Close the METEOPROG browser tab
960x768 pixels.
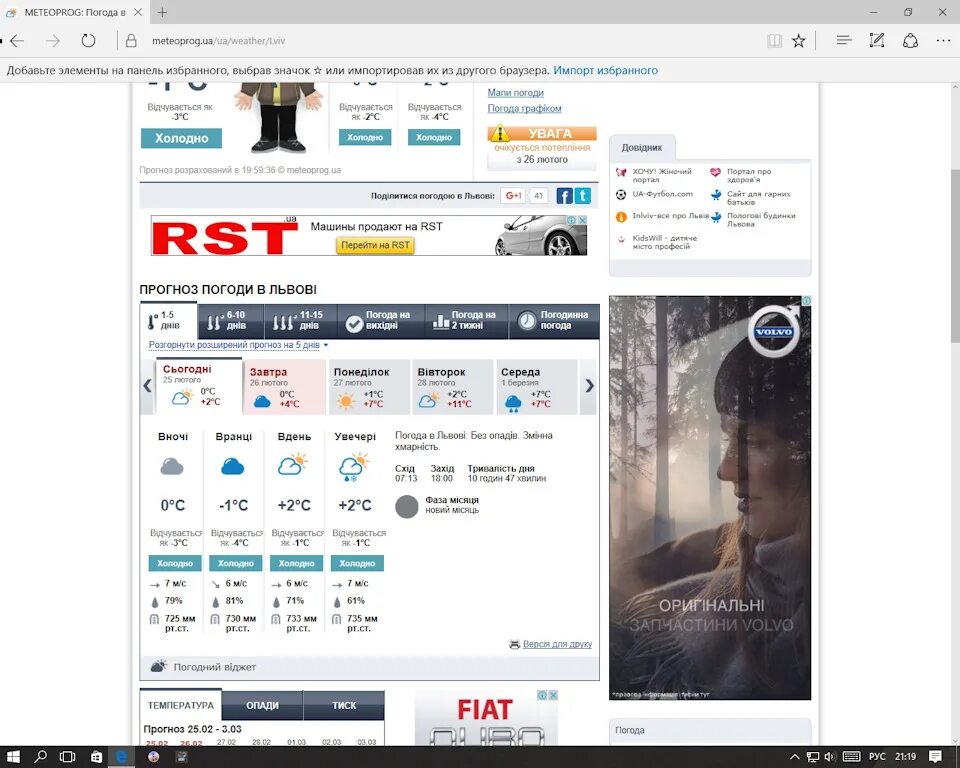tap(138, 12)
